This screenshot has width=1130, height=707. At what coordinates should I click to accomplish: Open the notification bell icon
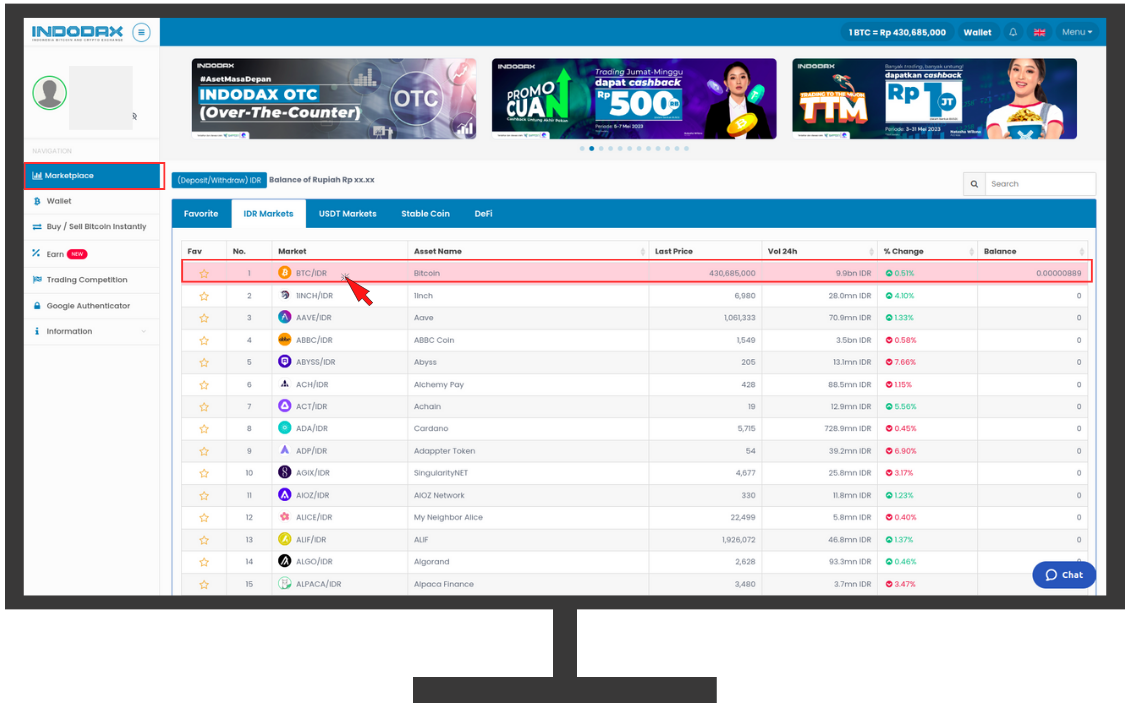coord(1013,32)
